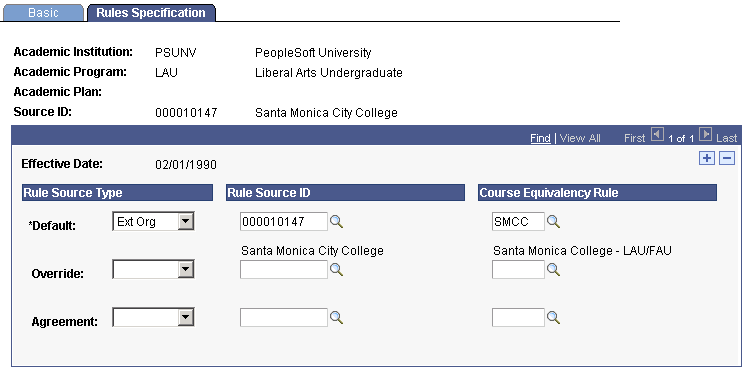Image resolution: width=749 pixels, height=372 pixels.
Task: Go to next row arrow
Action: click(x=706, y=135)
